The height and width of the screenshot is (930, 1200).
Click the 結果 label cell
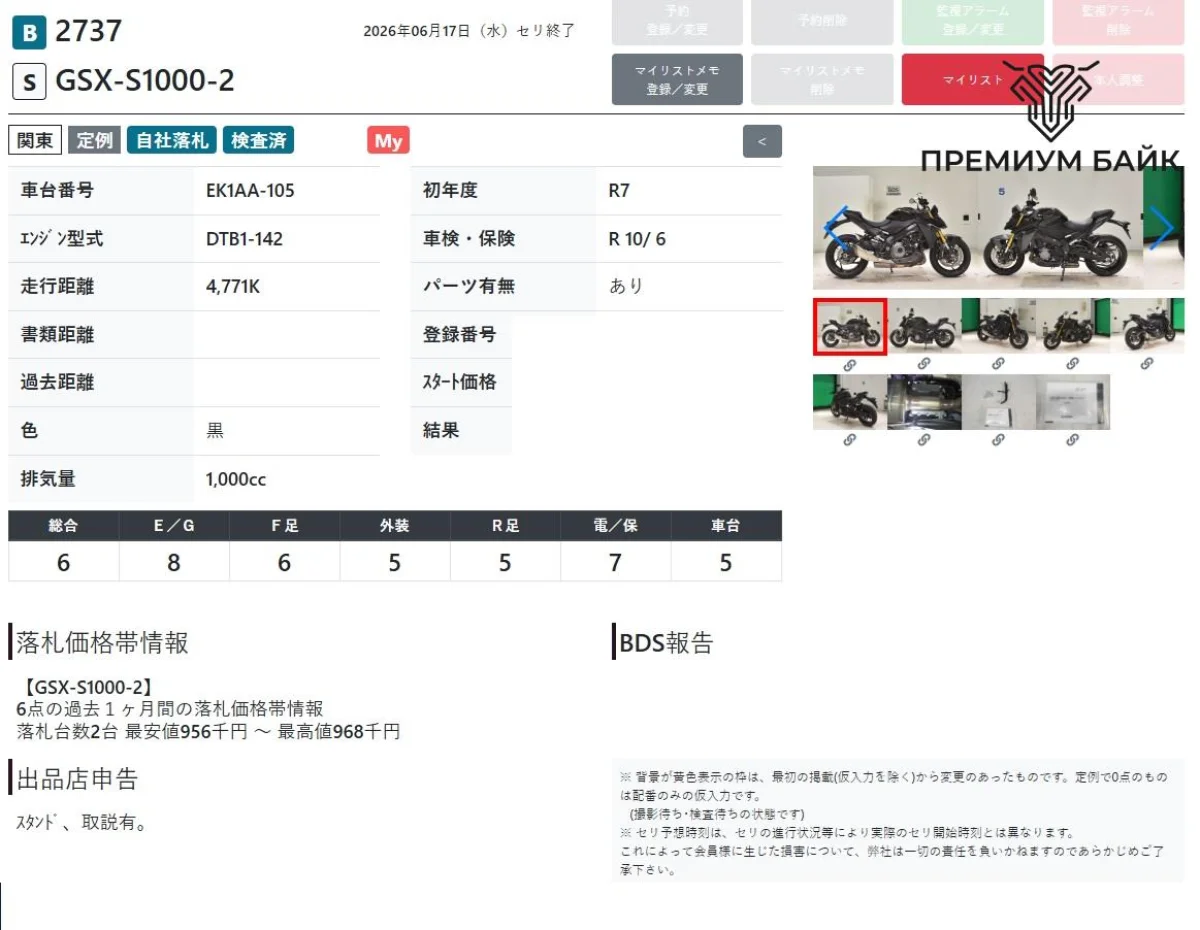pos(461,431)
